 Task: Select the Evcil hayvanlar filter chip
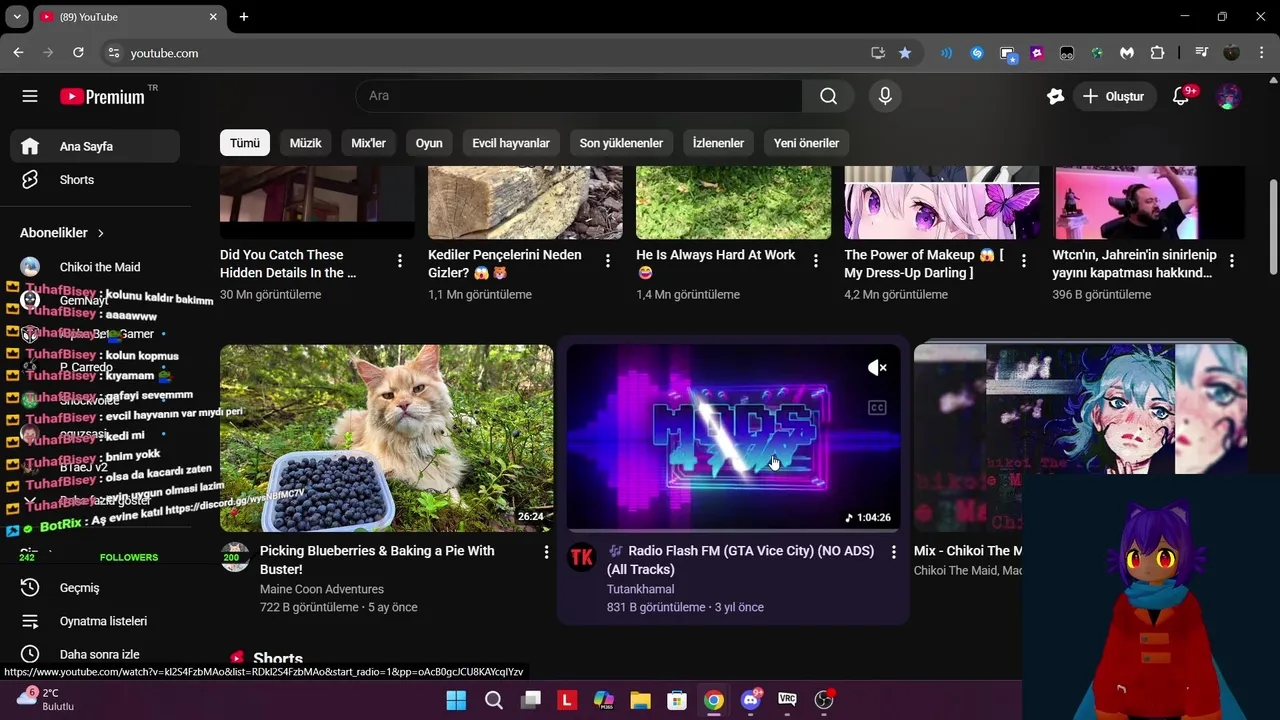511,143
